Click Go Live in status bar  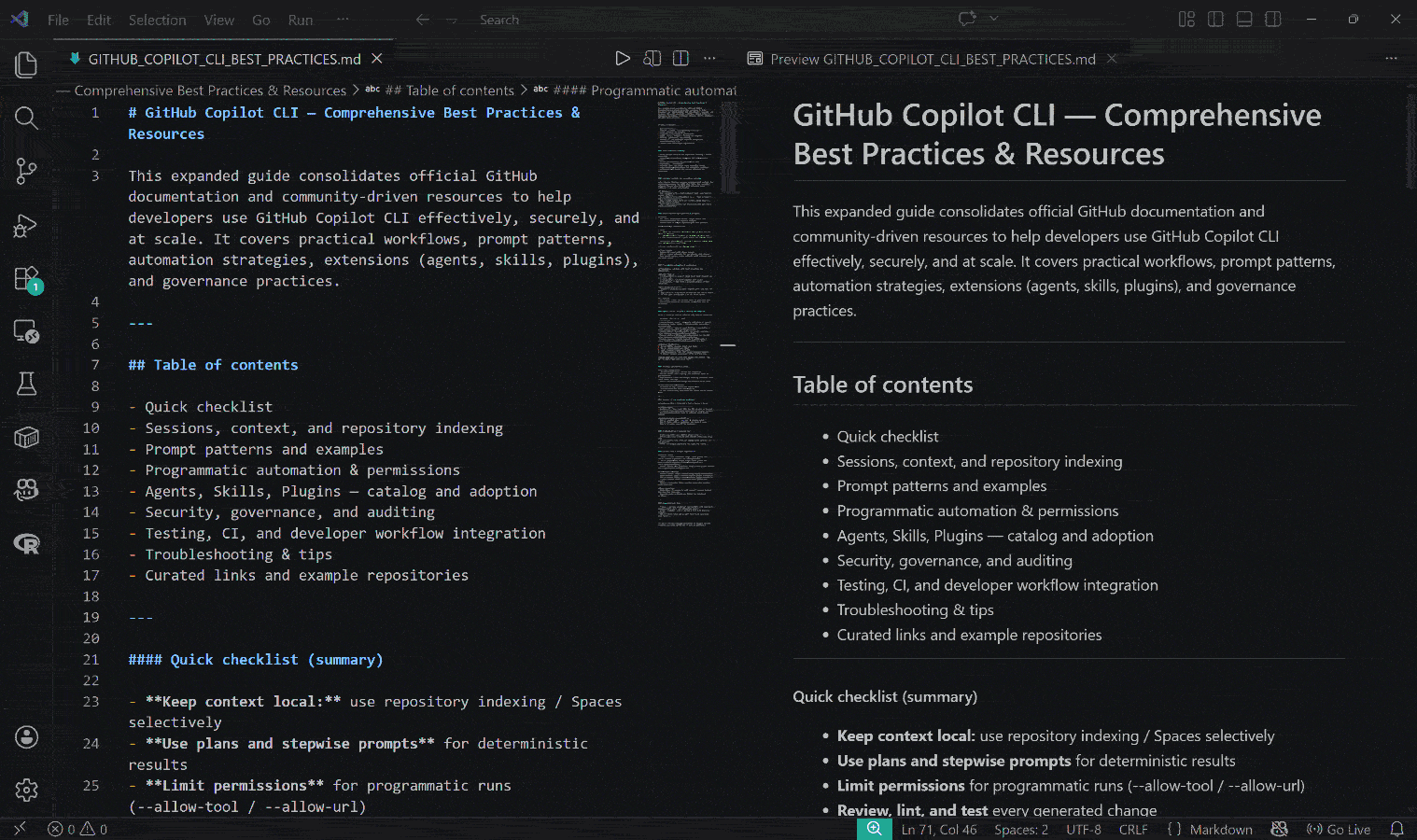(1339, 829)
